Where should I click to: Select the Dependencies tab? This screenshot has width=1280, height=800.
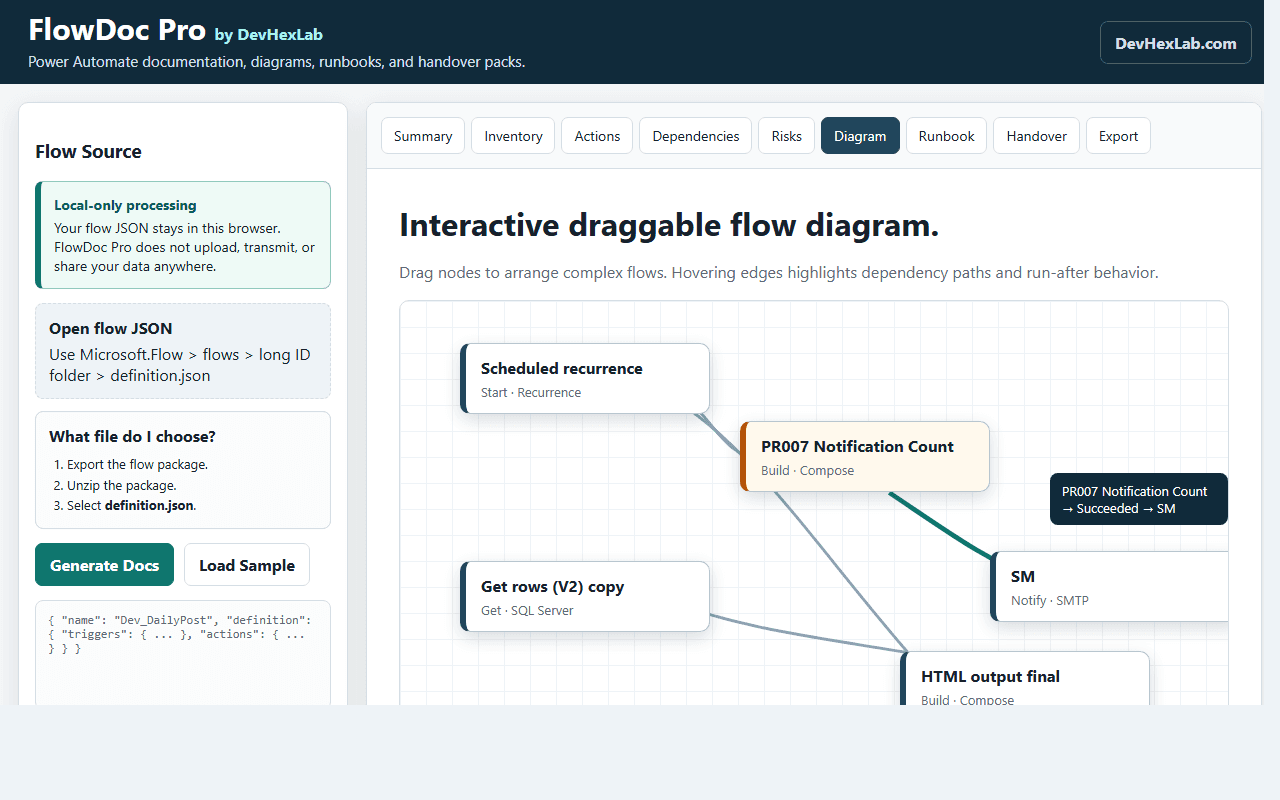[x=696, y=136]
